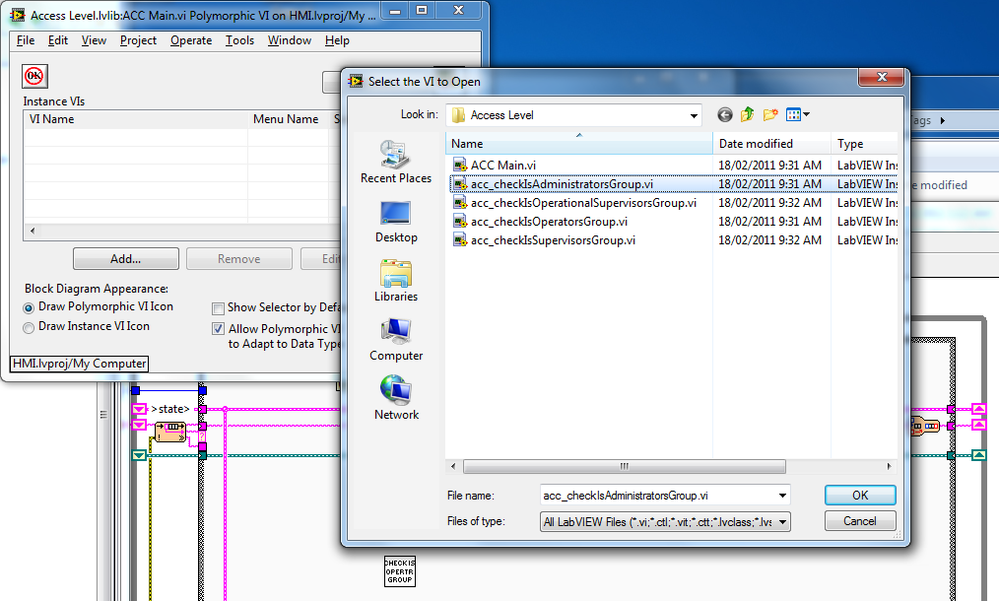Viewport: 999px width, 601px height.
Task: Cancel the Select the VI dialog
Action: (860, 521)
